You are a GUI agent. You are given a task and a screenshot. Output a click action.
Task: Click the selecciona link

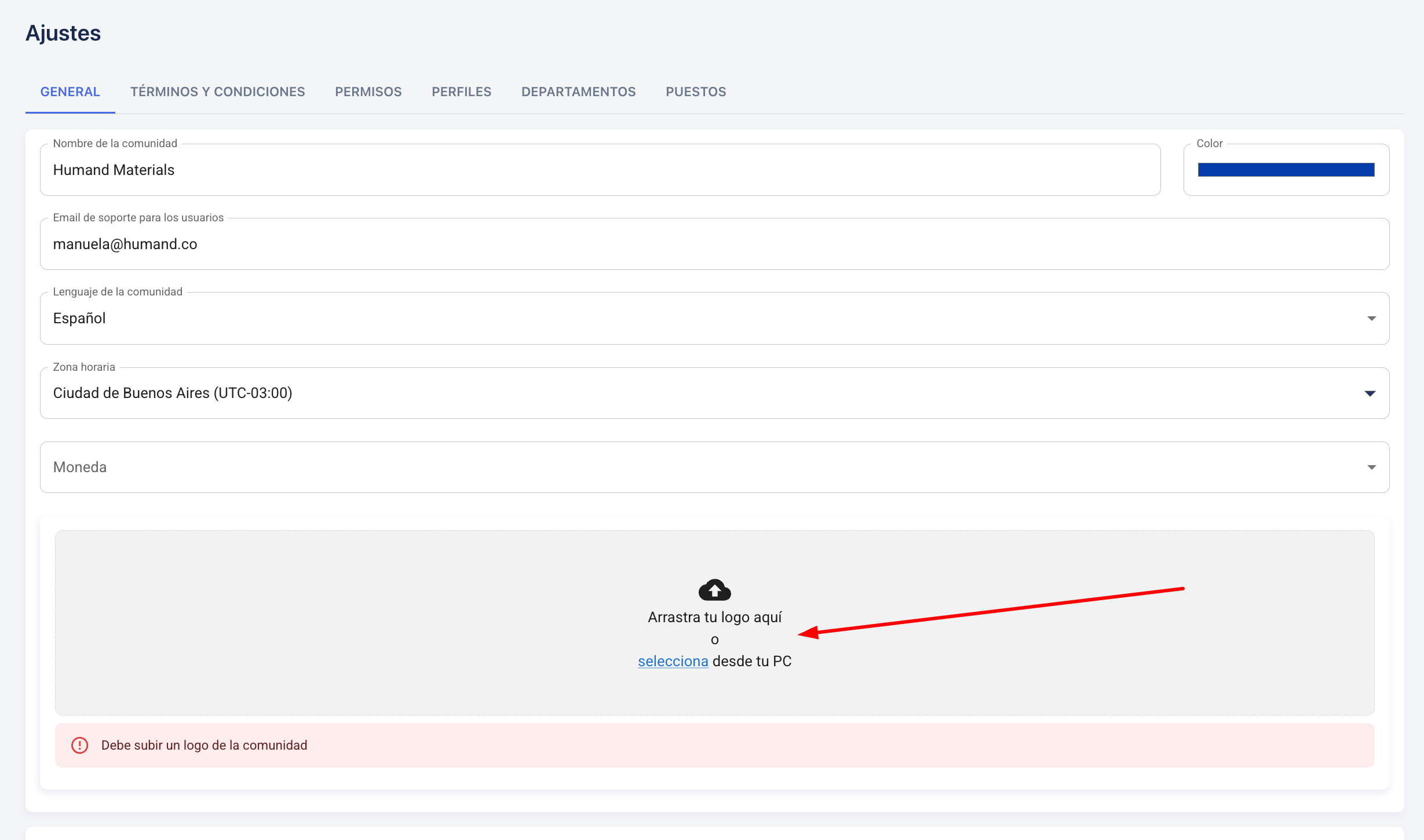[673, 661]
